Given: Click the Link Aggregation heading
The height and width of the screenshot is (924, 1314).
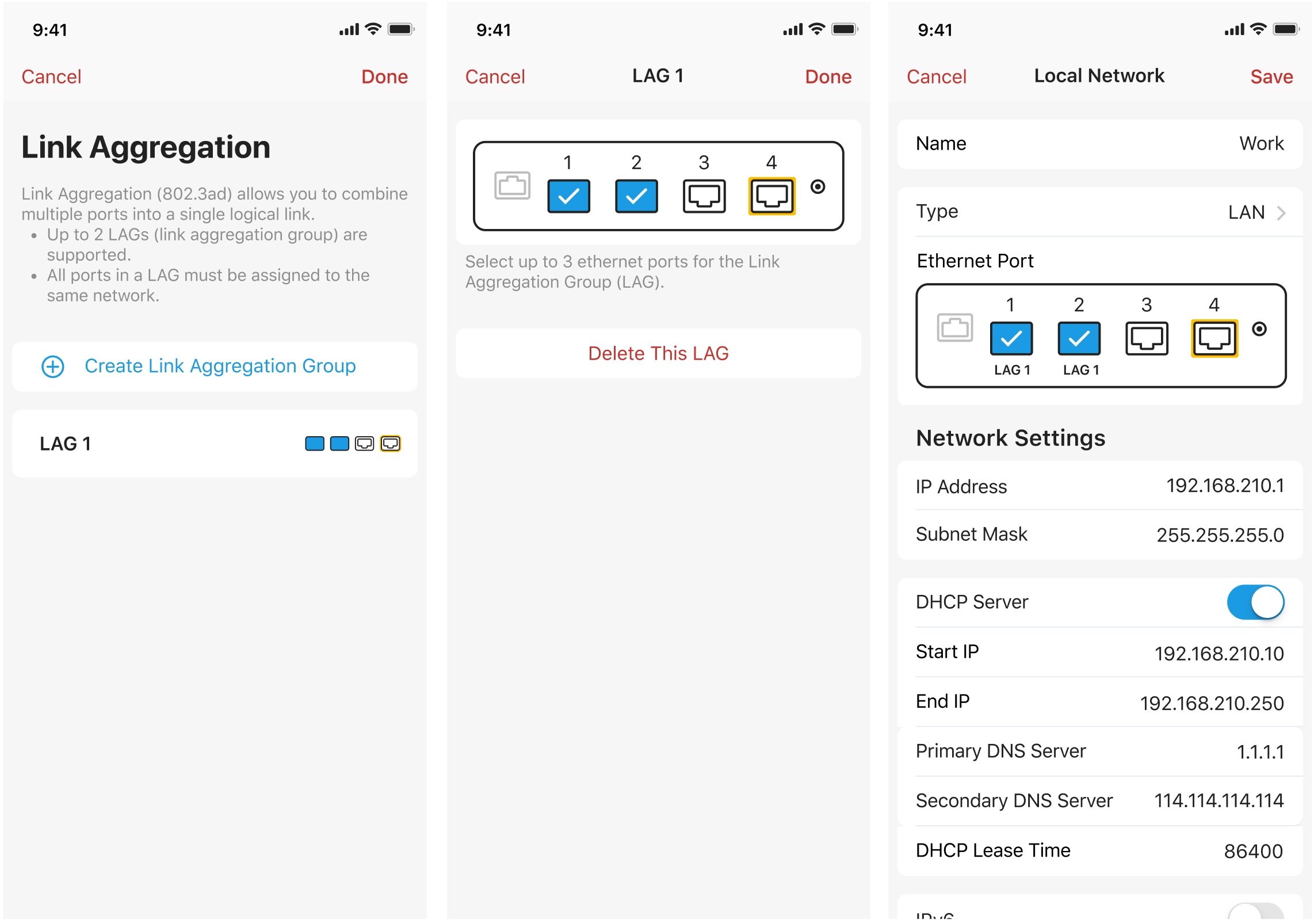Looking at the screenshot, I should (146, 147).
